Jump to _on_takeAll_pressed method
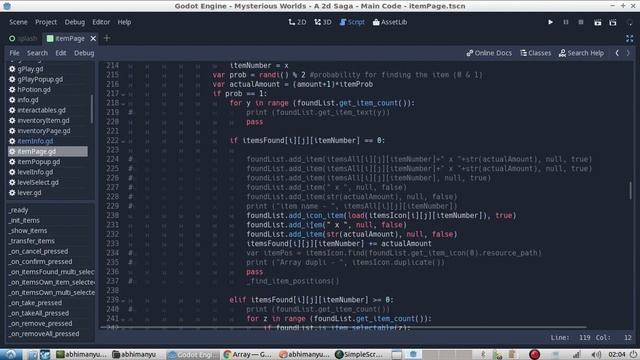 pyautogui.click(x=39, y=313)
